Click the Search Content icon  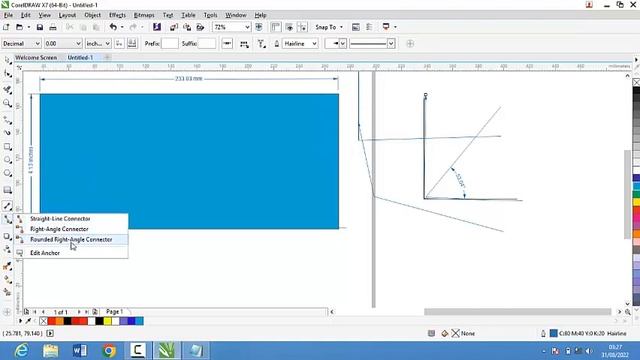(157, 27)
